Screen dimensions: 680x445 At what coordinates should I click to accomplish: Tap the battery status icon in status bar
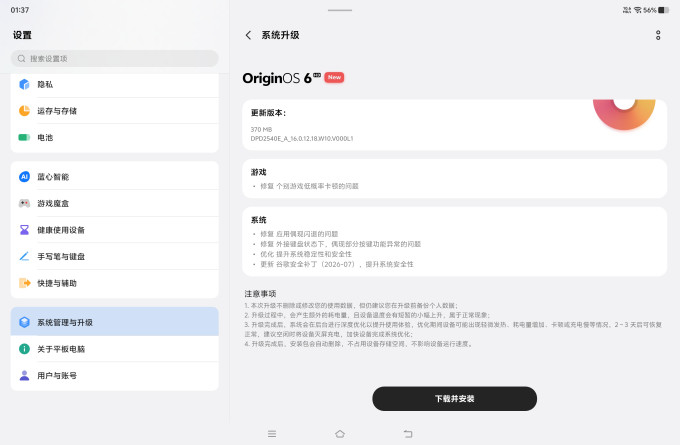click(x=664, y=10)
